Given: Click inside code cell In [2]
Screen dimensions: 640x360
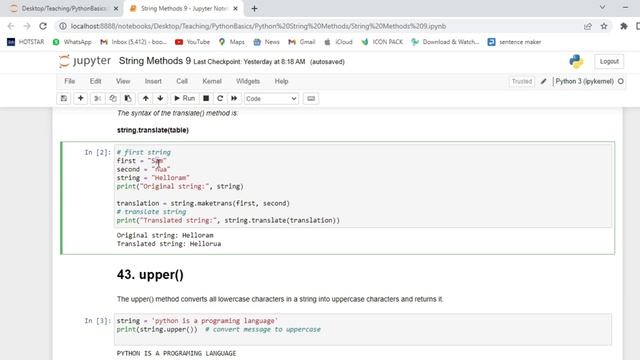Looking at the screenshot, I should (363, 187).
